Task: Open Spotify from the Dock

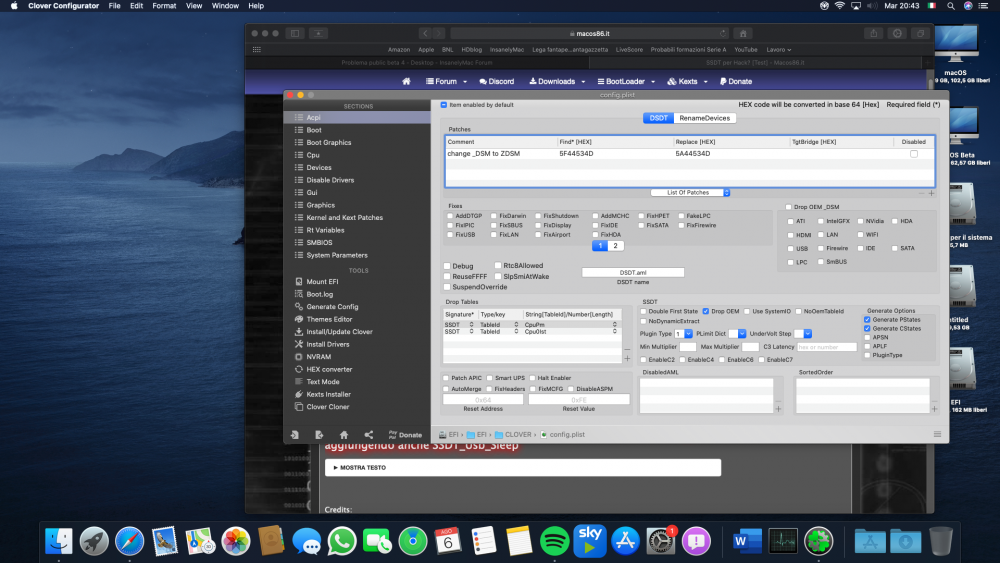Action: 554,541
